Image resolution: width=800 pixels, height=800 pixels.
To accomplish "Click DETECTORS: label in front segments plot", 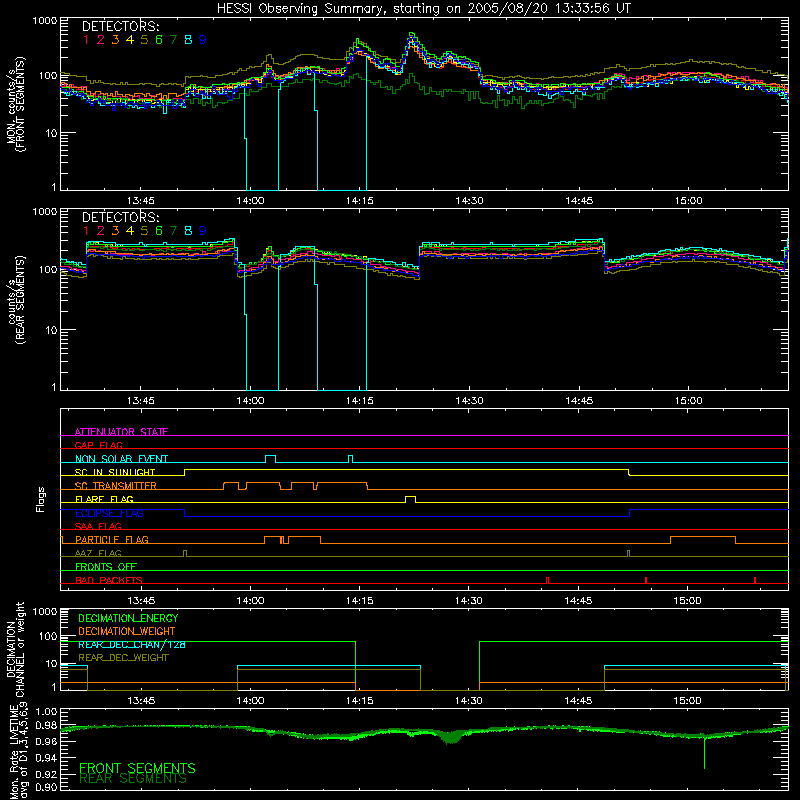I will click(120, 26).
